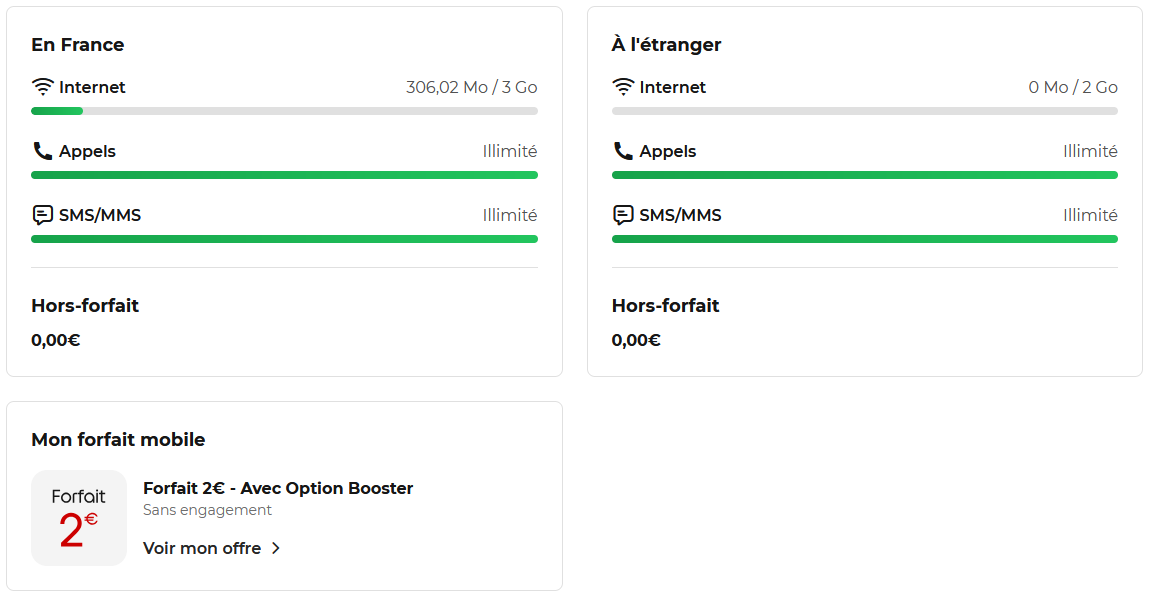Click the SMS/MMS chat icon in France card

pyautogui.click(x=43, y=215)
